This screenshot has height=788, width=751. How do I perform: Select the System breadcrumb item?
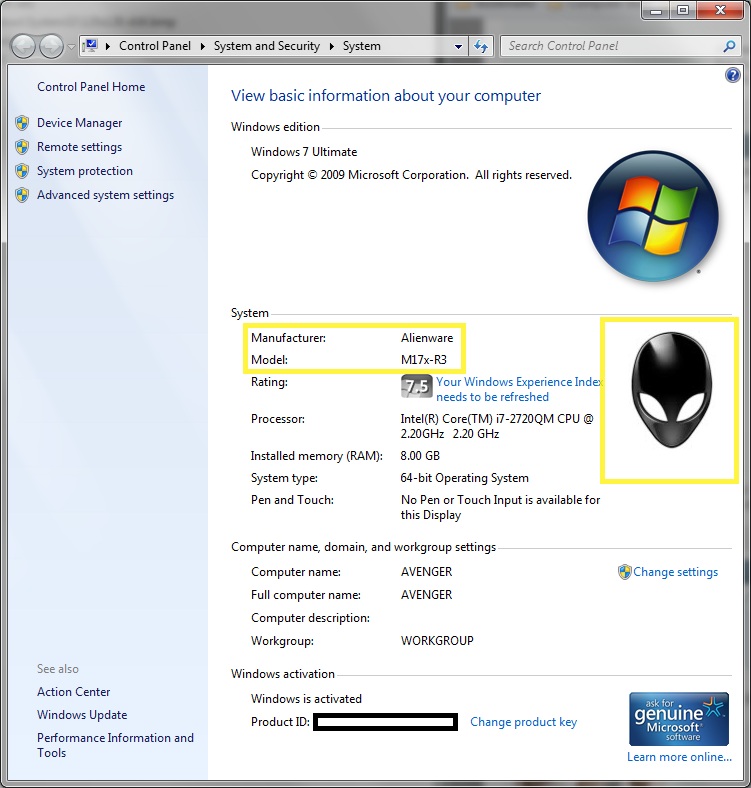(361, 46)
